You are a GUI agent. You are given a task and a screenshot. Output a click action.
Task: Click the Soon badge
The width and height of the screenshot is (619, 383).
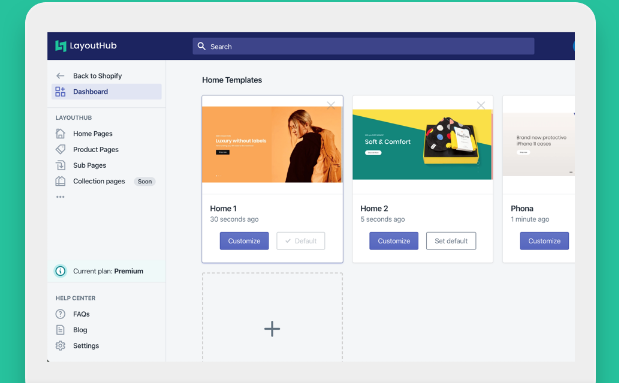145,182
